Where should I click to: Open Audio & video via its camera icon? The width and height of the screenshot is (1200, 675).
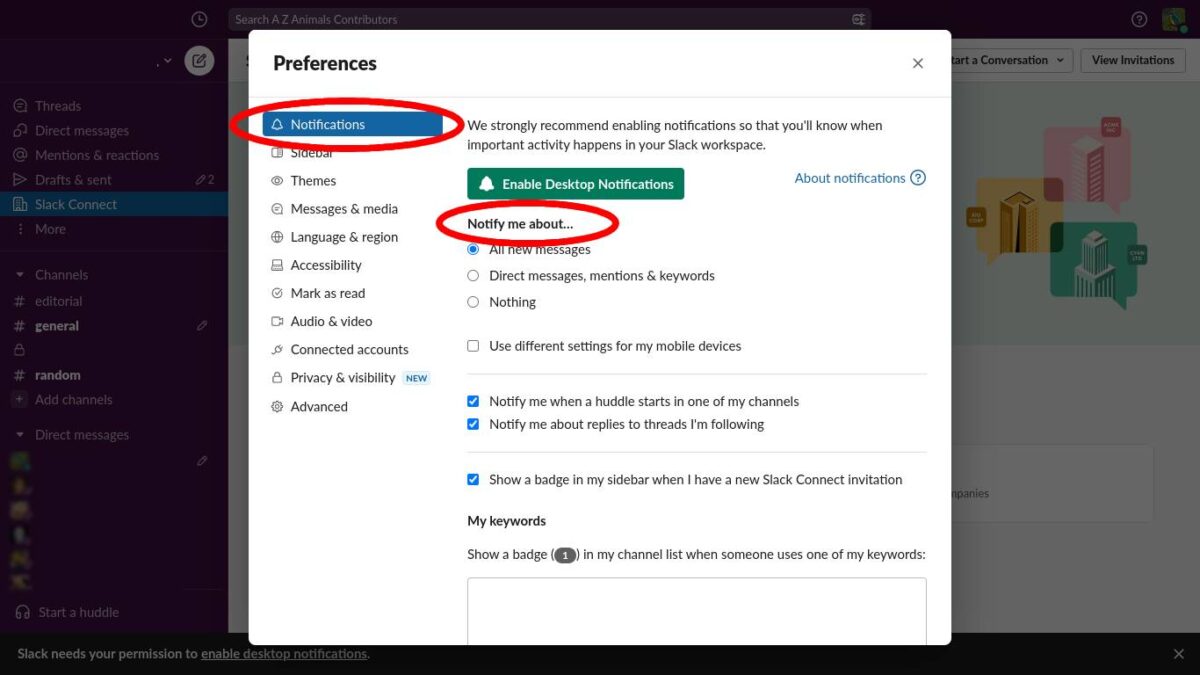coord(277,321)
